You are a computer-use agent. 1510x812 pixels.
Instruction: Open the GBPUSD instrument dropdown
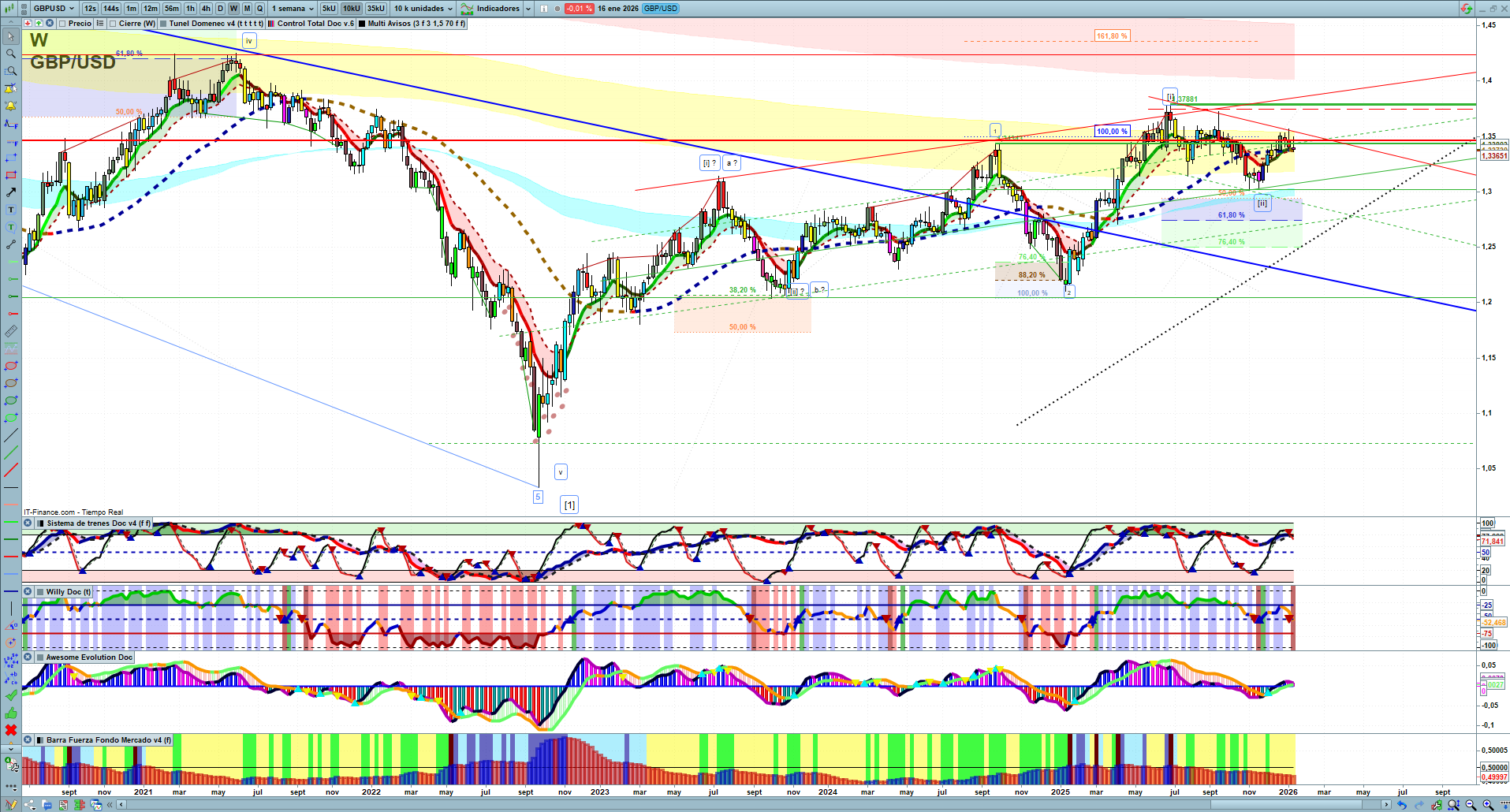(x=54, y=9)
